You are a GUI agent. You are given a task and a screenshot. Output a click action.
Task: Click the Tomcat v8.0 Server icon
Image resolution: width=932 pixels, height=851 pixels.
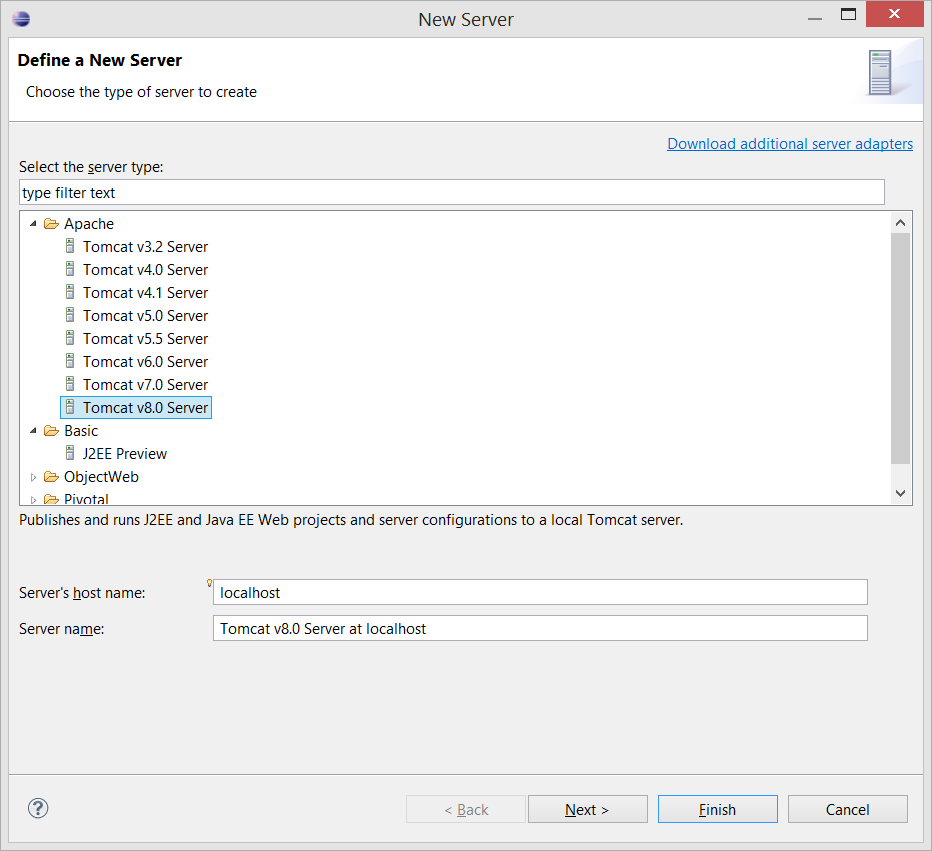point(70,407)
